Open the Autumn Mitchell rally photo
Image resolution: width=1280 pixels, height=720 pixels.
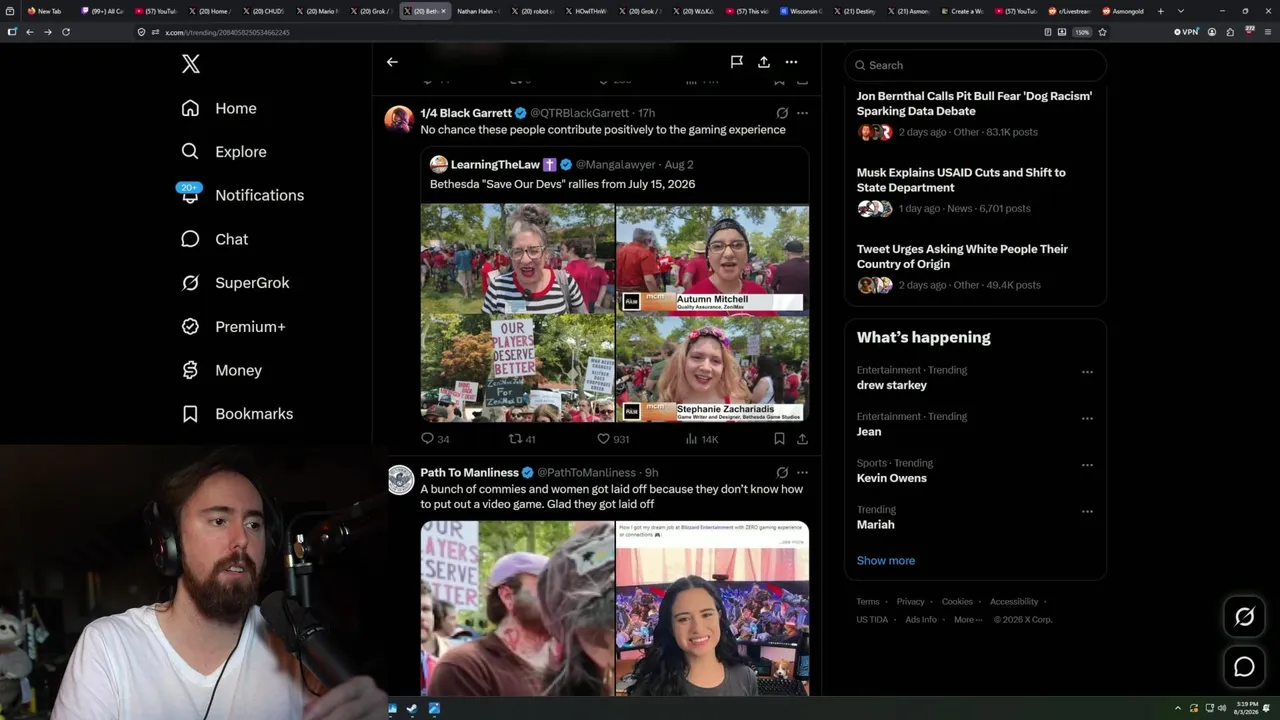tap(712, 258)
